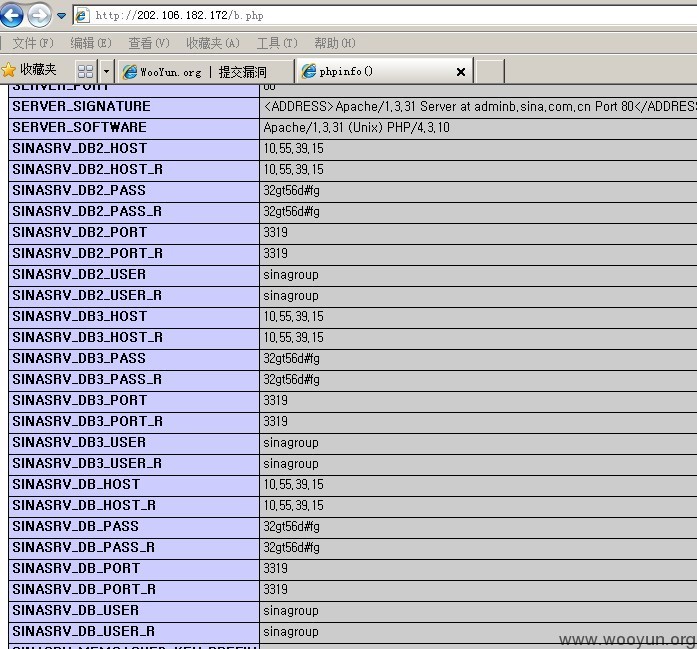Image resolution: width=697 pixels, height=649 pixels.
Task: Click the SINASRV_DB2_PORT_R label
Action: pyautogui.click(x=88, y=253)
